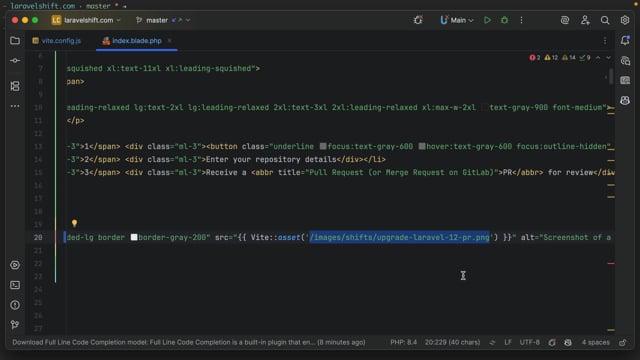Open the 2 errors inspection indicator

[x=534, y=58]
